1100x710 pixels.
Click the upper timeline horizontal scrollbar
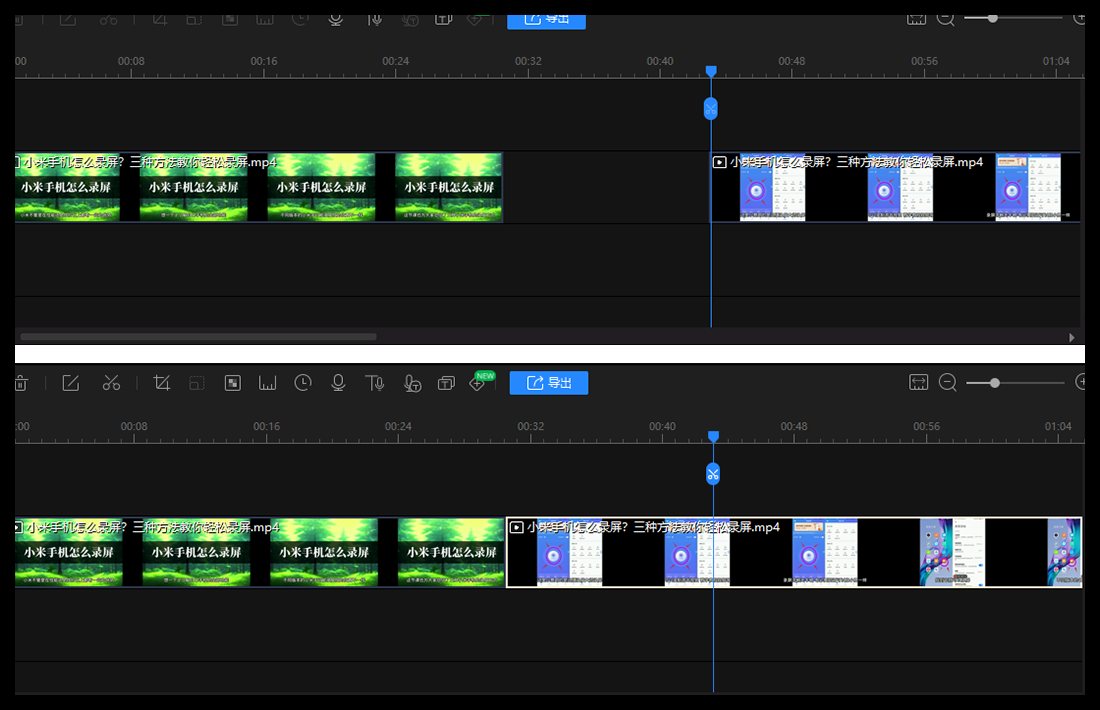(198, 337)
